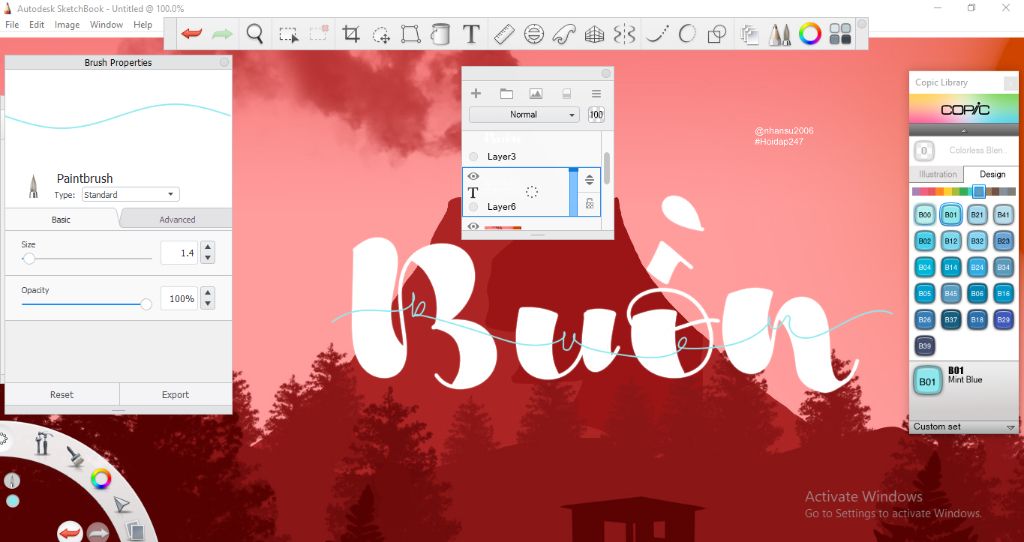Open the Window menu

click(106, 25)
